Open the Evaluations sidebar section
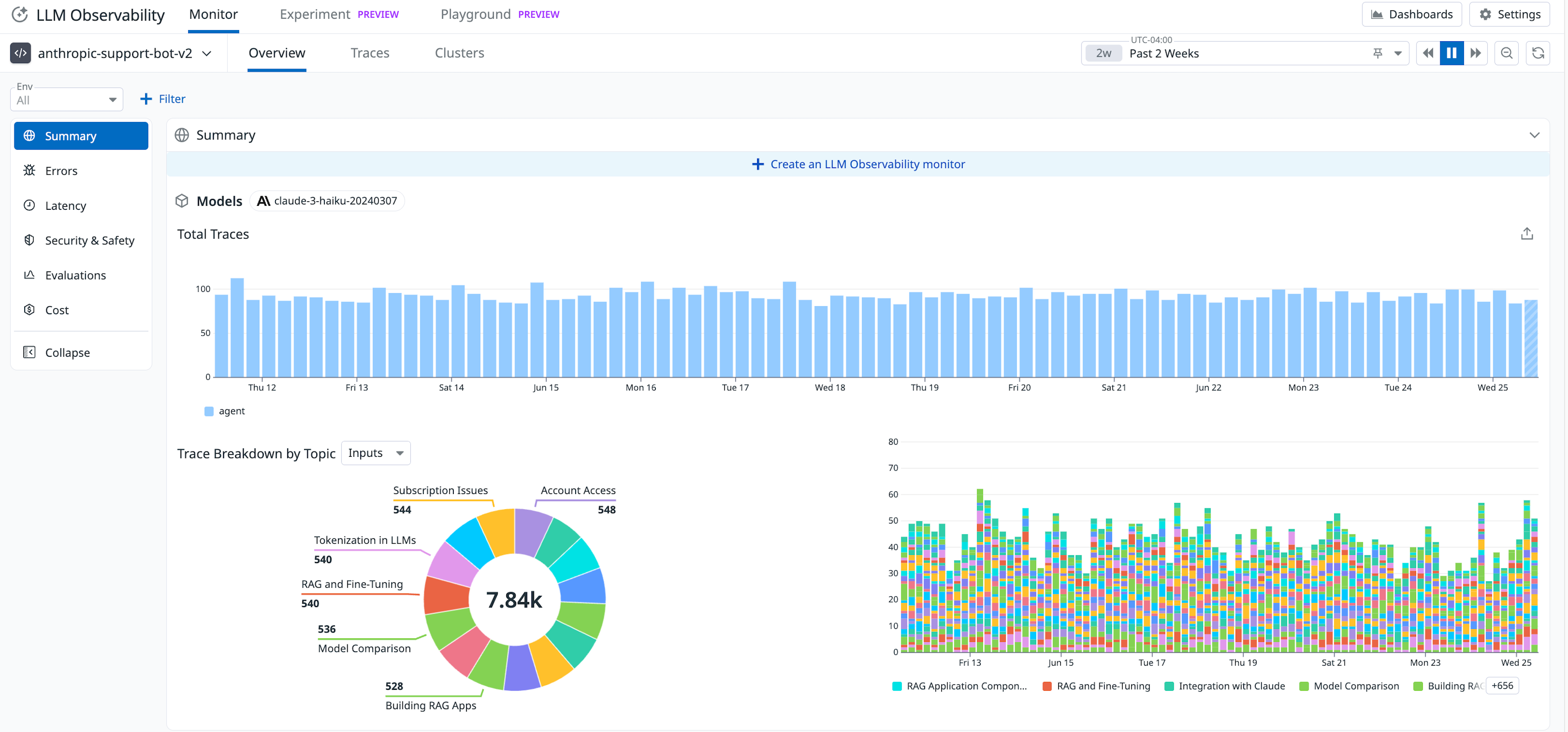 tap(74, 275)
